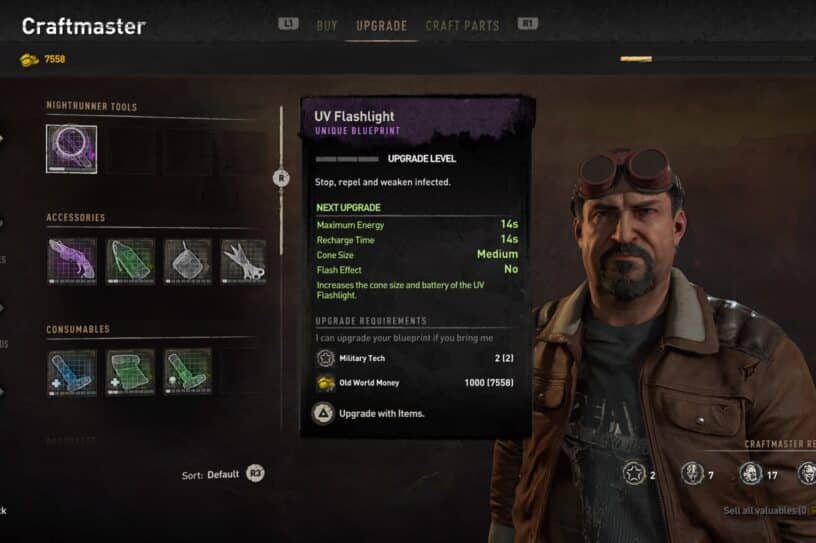
Task: Open the Sort Default option
Action: tap(211, 475)
